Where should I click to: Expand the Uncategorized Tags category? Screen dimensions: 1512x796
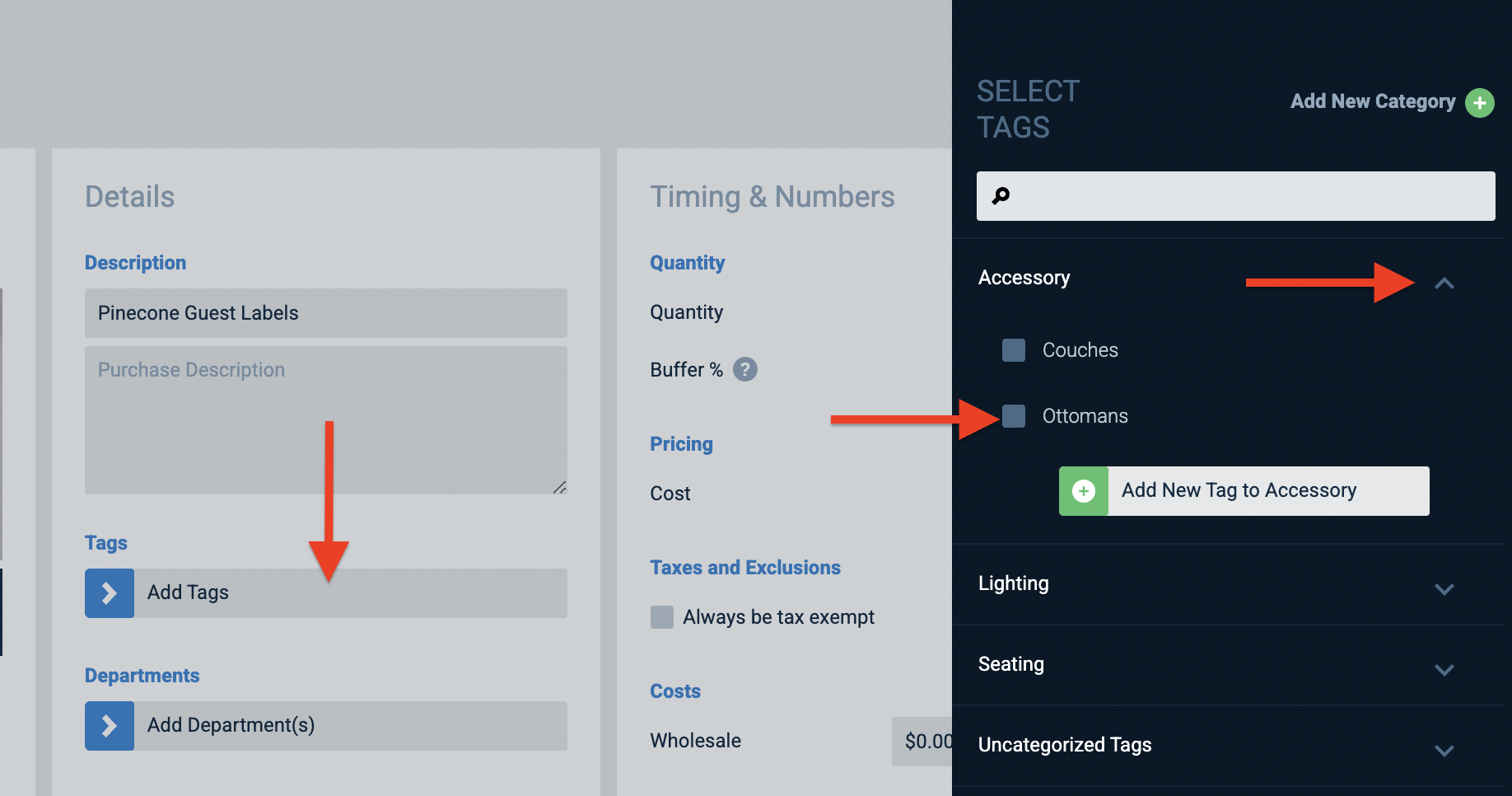tap(1444, 751)
